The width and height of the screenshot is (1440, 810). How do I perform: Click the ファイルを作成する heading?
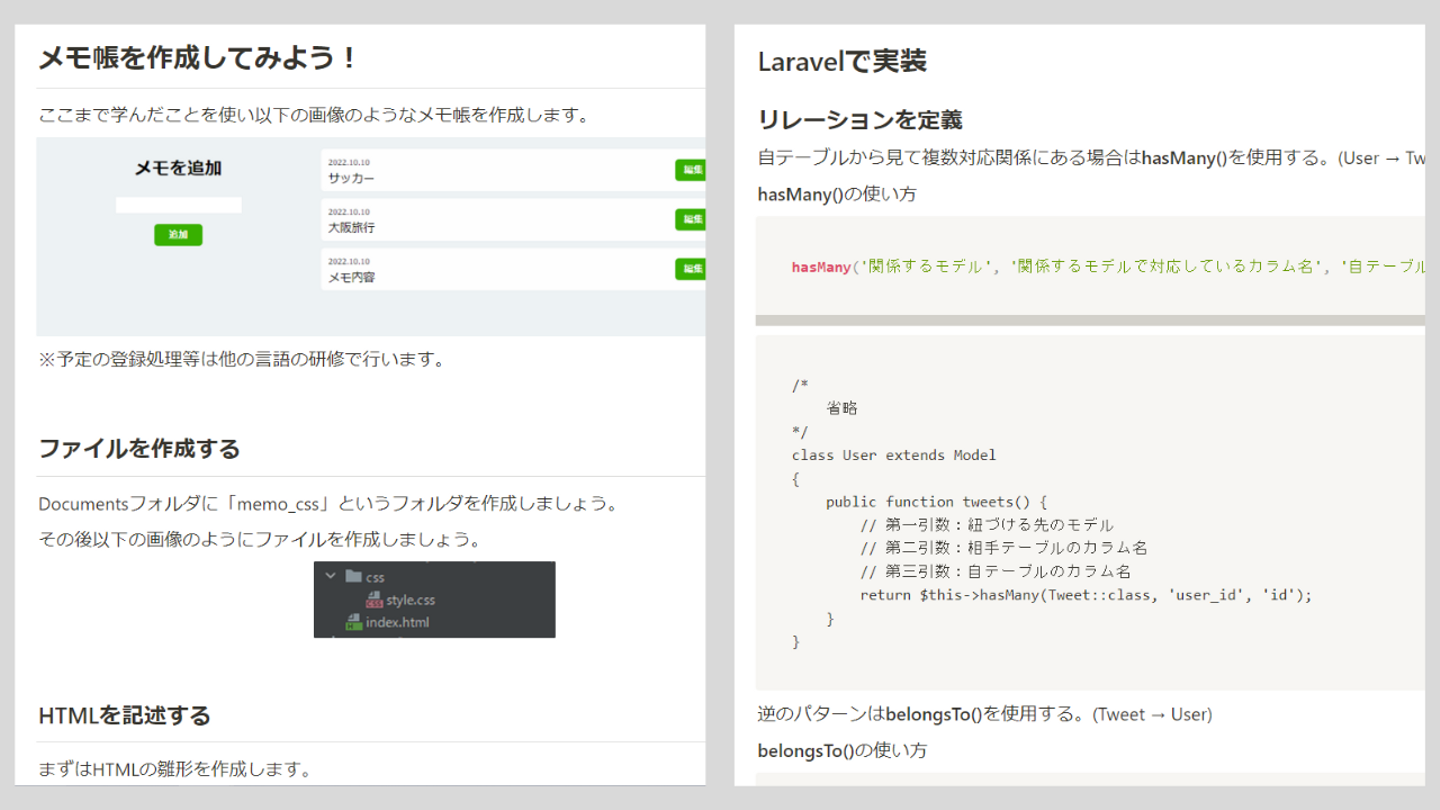pyautogui.click(x=139, y=448)
